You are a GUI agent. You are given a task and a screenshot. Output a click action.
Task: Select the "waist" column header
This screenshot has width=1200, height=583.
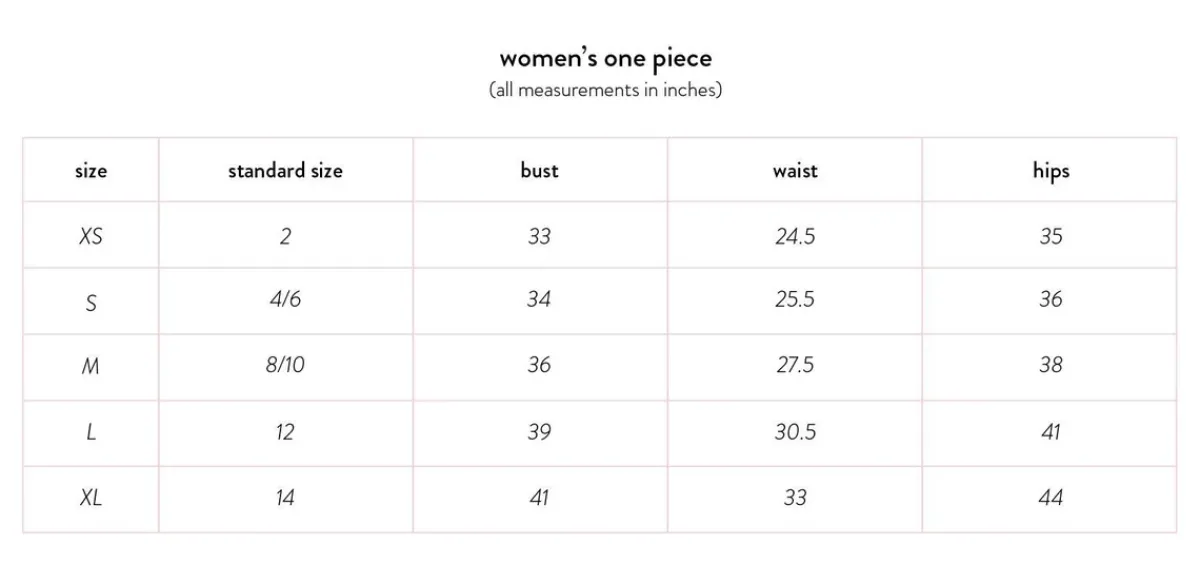(x=795, y=171)
